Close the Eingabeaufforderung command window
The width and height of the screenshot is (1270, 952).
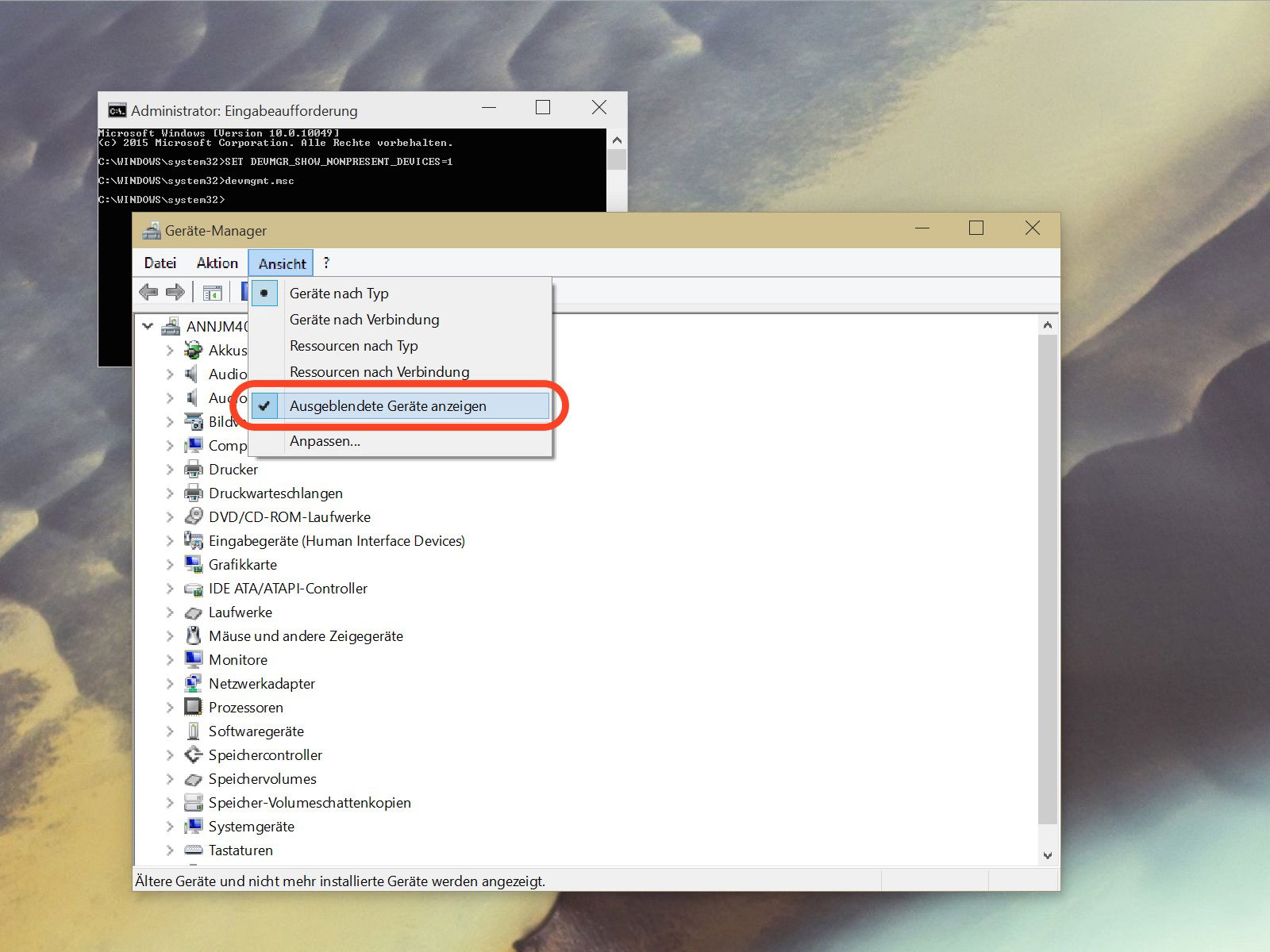(599, 107)
